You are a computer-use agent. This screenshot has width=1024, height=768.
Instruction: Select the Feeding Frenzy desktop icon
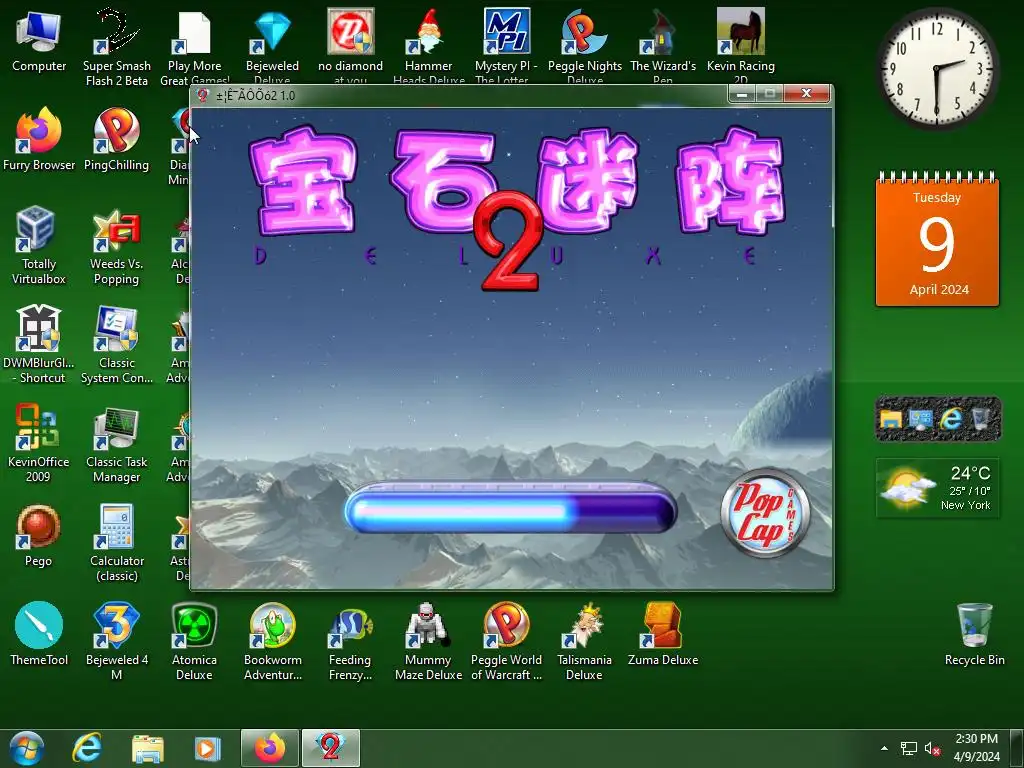pyautogui.click(x=350, y=641)
